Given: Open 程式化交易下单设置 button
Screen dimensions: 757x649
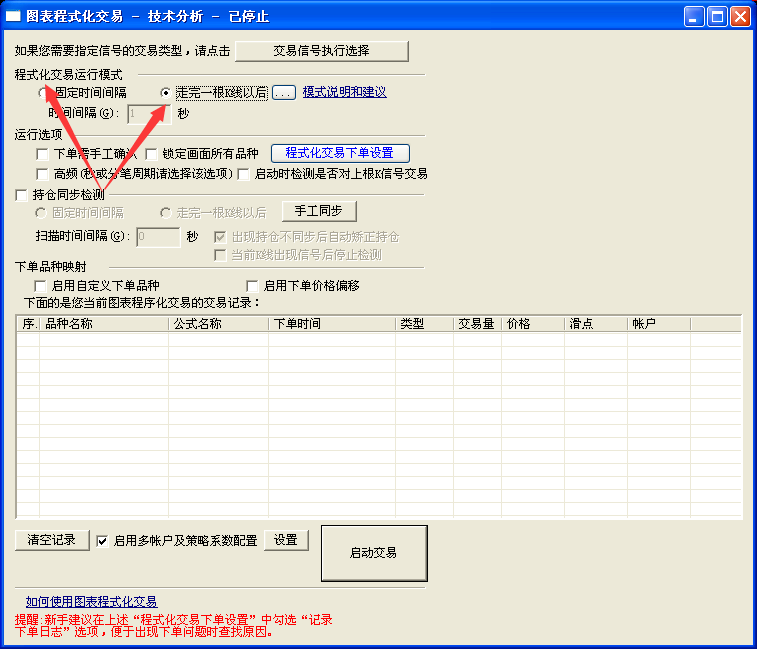Looking at the screenshot, I should coord(340,153).
